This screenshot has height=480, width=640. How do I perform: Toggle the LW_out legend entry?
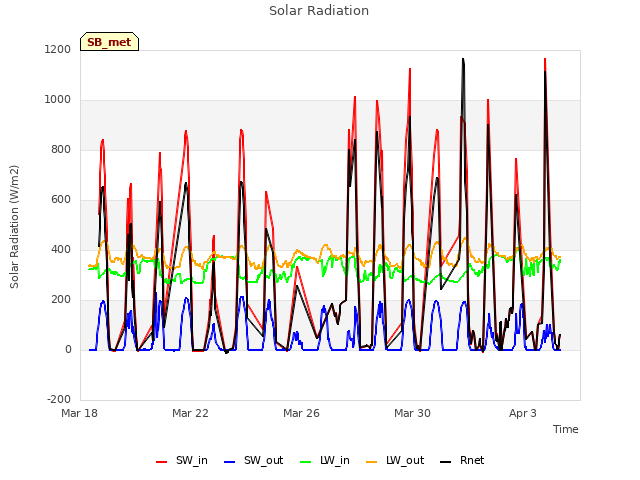click(x=395, y=460)
